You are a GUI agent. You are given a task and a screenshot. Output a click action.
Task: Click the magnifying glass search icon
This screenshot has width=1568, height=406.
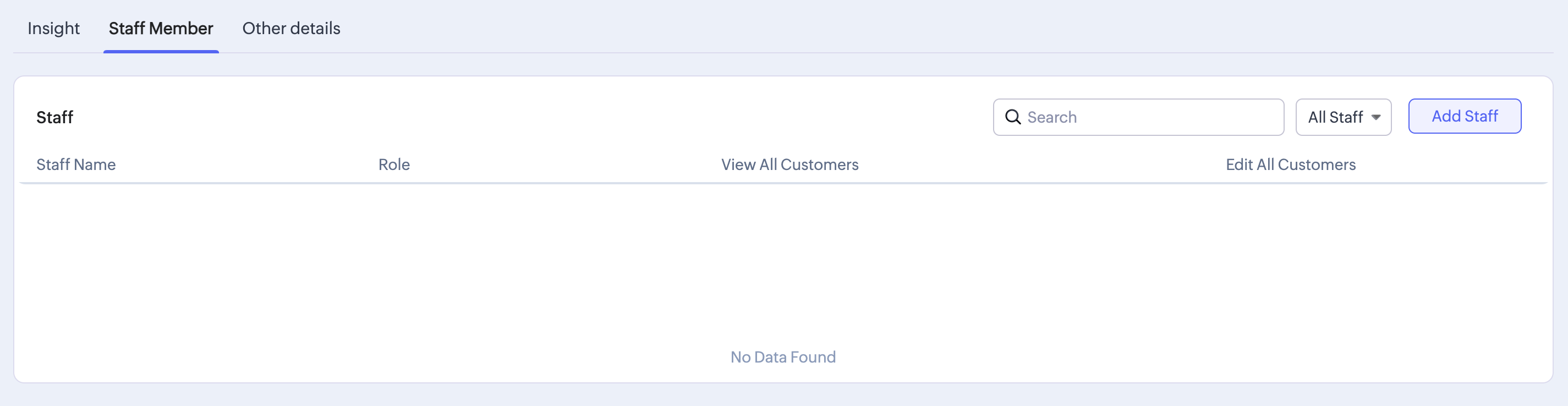click(x=1012, y=117)
